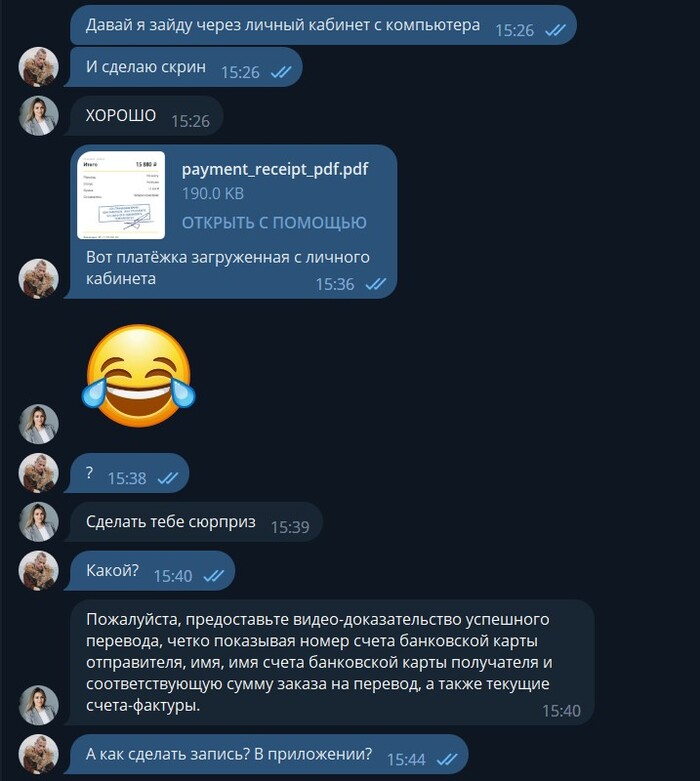This screenshot has width=700, height=781.
Task: Open man's avatar beside И сделаю скрин
Action: tap(38, 67)
